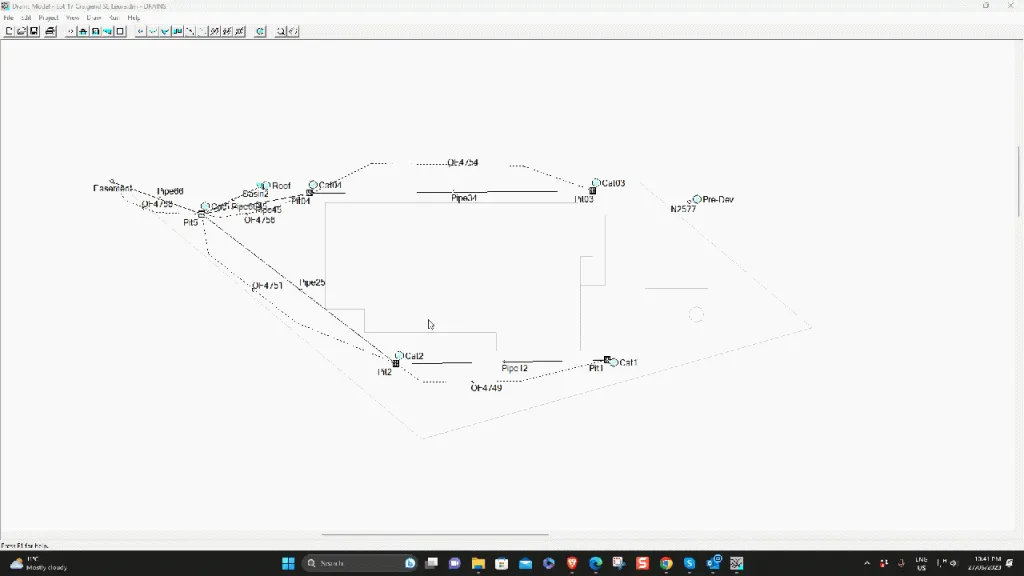Open a model with the folder icon
Viewport: 1024px width, 576px height.
(x=22, y=31)
